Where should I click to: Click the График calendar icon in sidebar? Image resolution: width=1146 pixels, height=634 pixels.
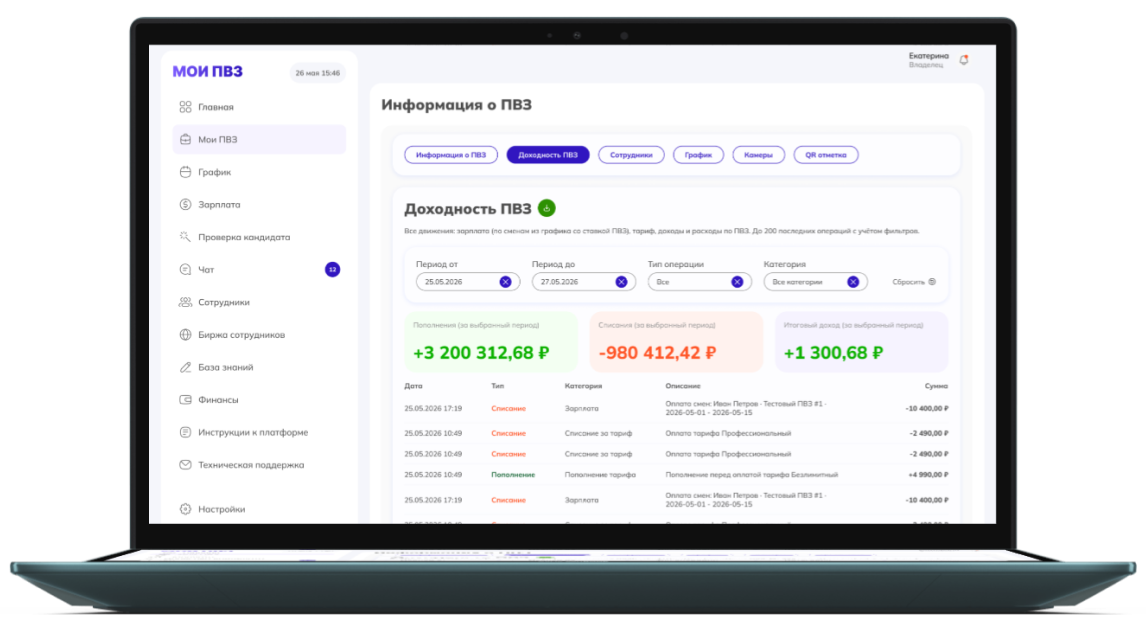pos(186,172)
